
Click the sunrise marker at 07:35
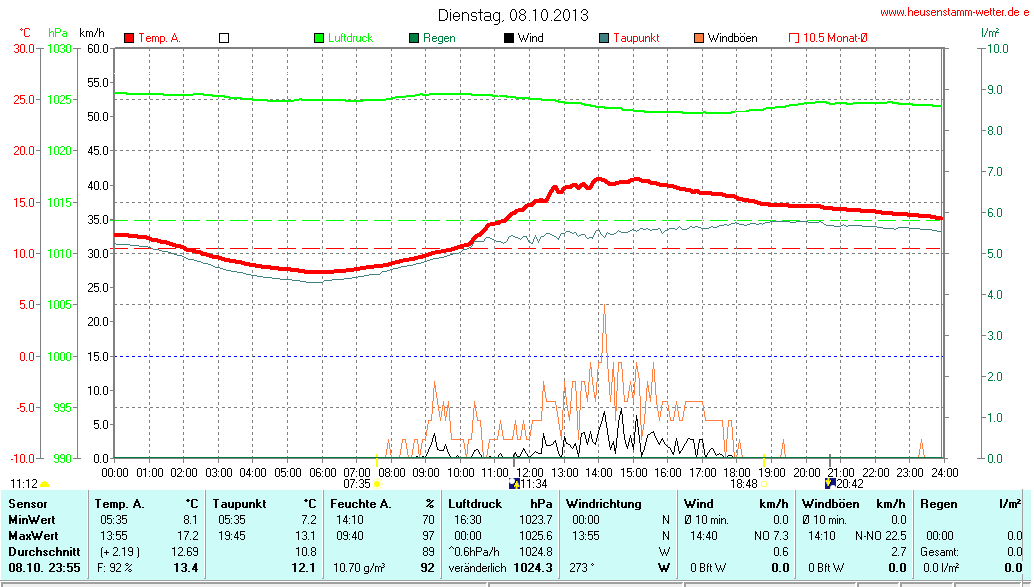point(377,484)
